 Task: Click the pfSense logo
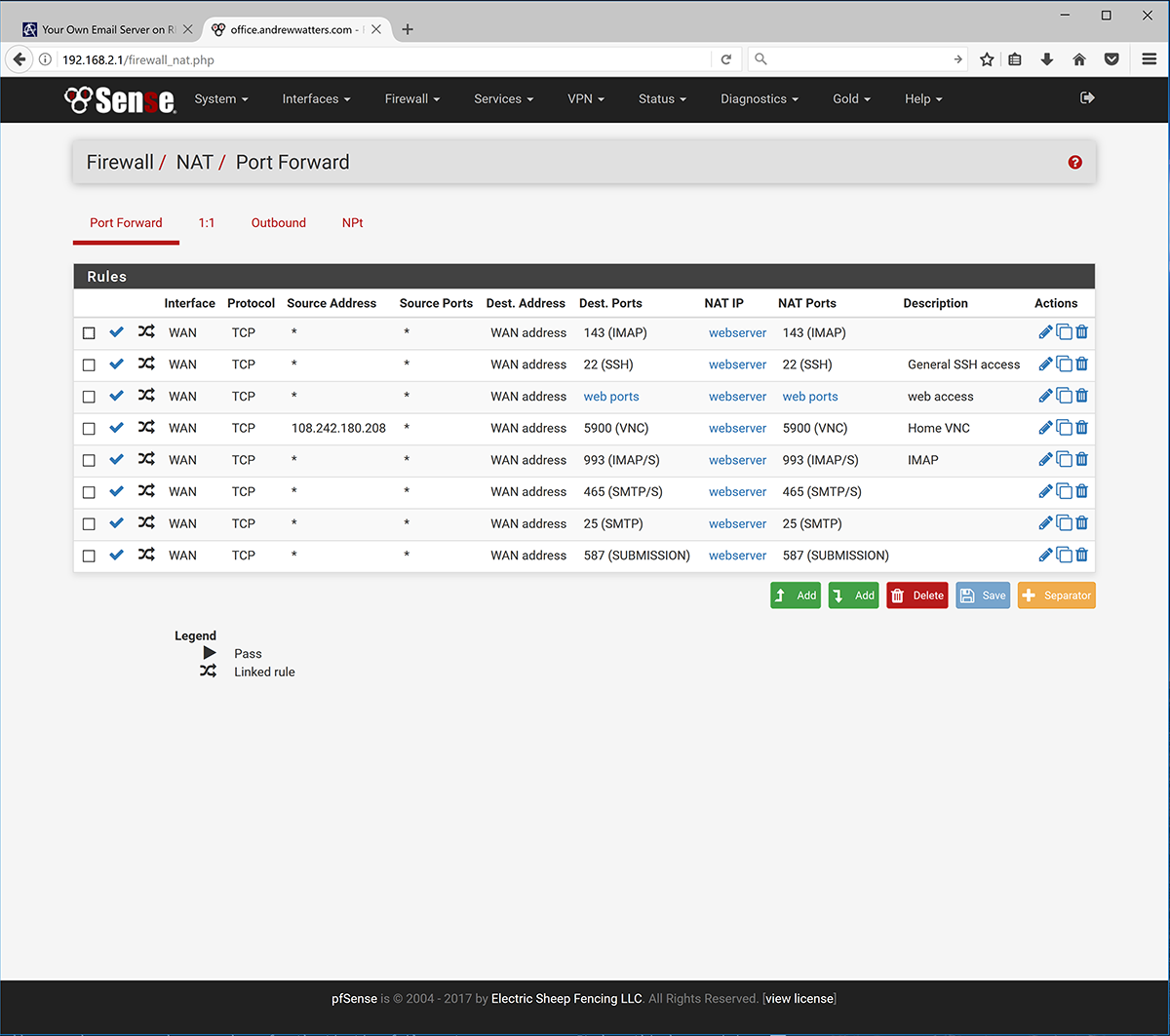click(x=120, y=98)
